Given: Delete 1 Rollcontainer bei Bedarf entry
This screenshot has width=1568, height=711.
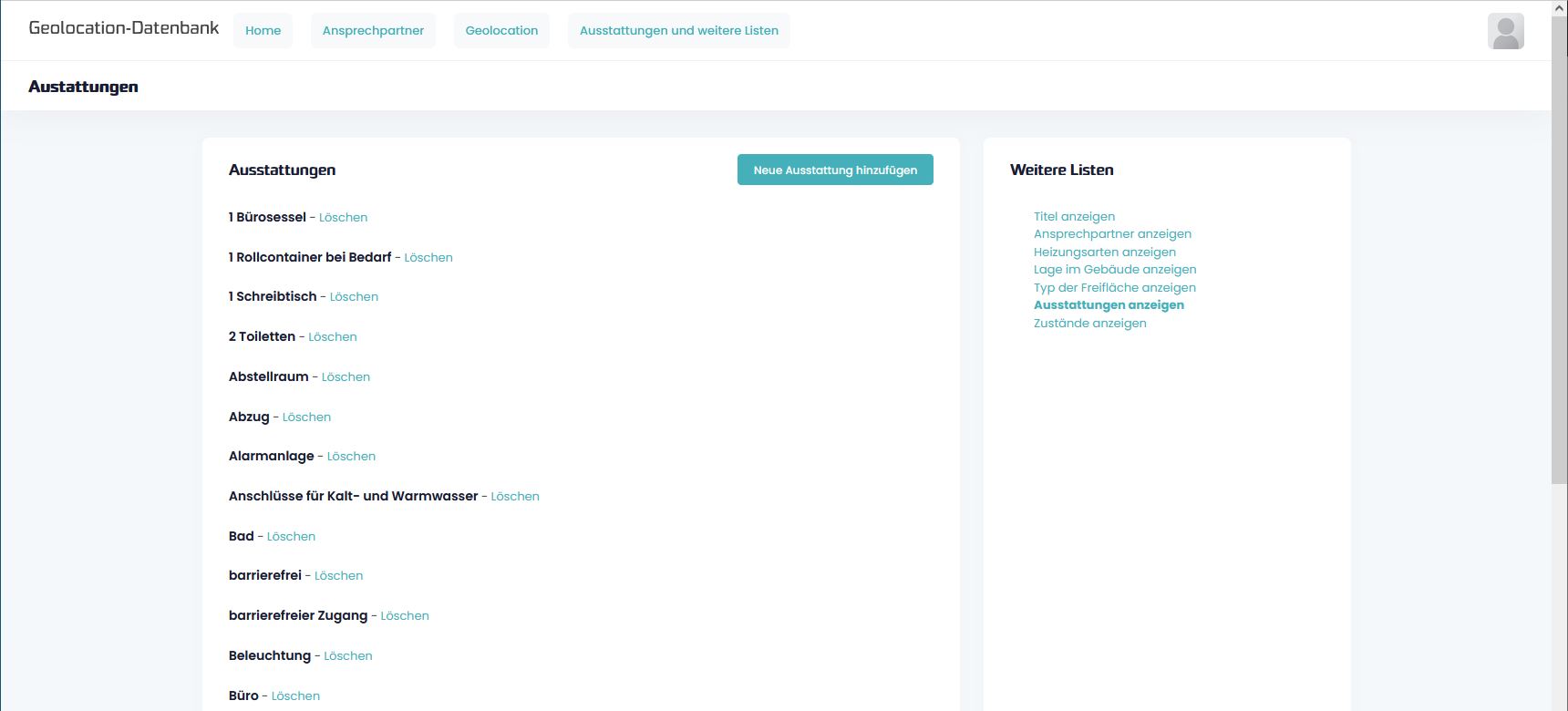Looking at the screenshot, I should tap(428, 258).
